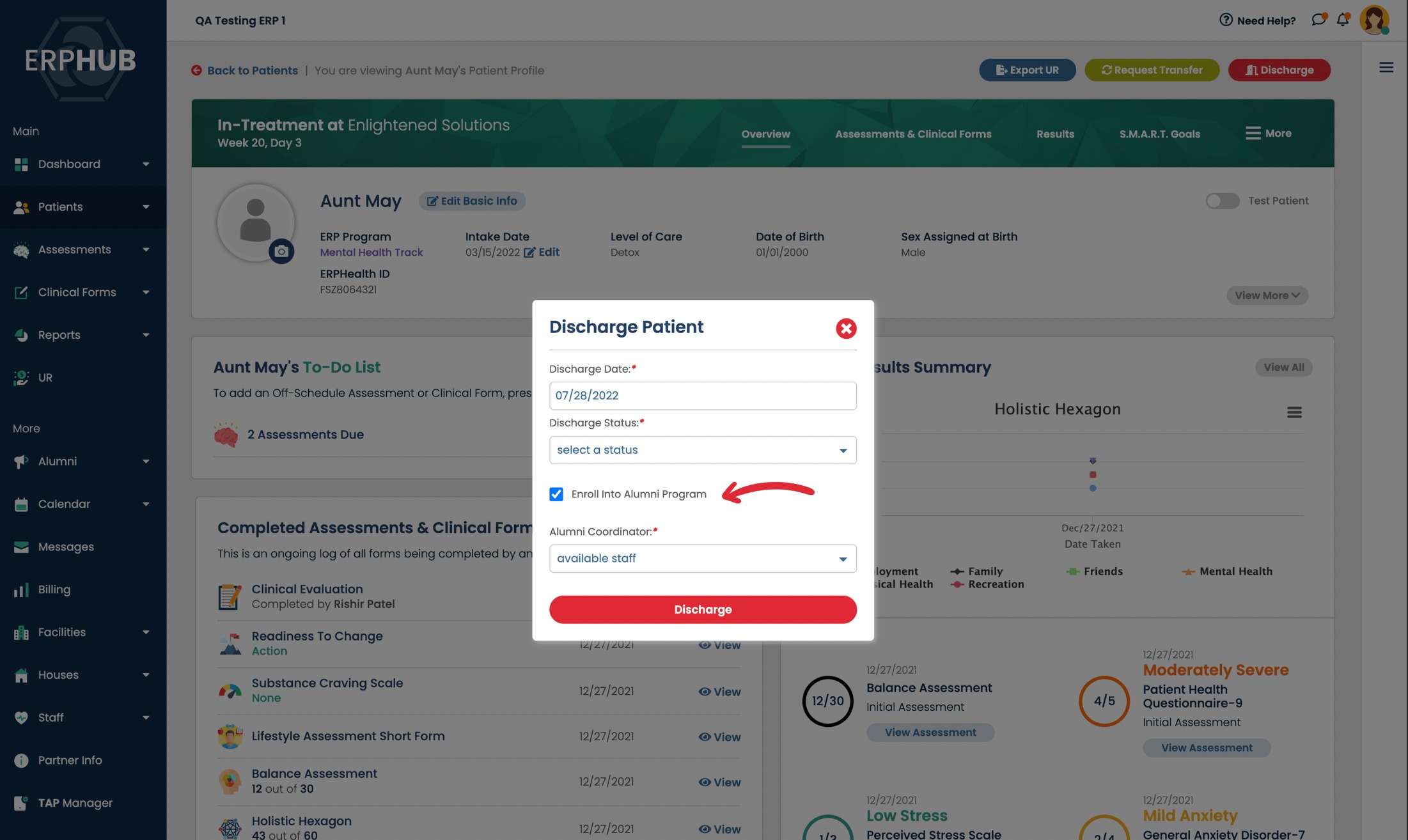The height and width of the screenshot is (840, 1408).
Task: Open the notifications bell
Action: [x=1343, y=20]
